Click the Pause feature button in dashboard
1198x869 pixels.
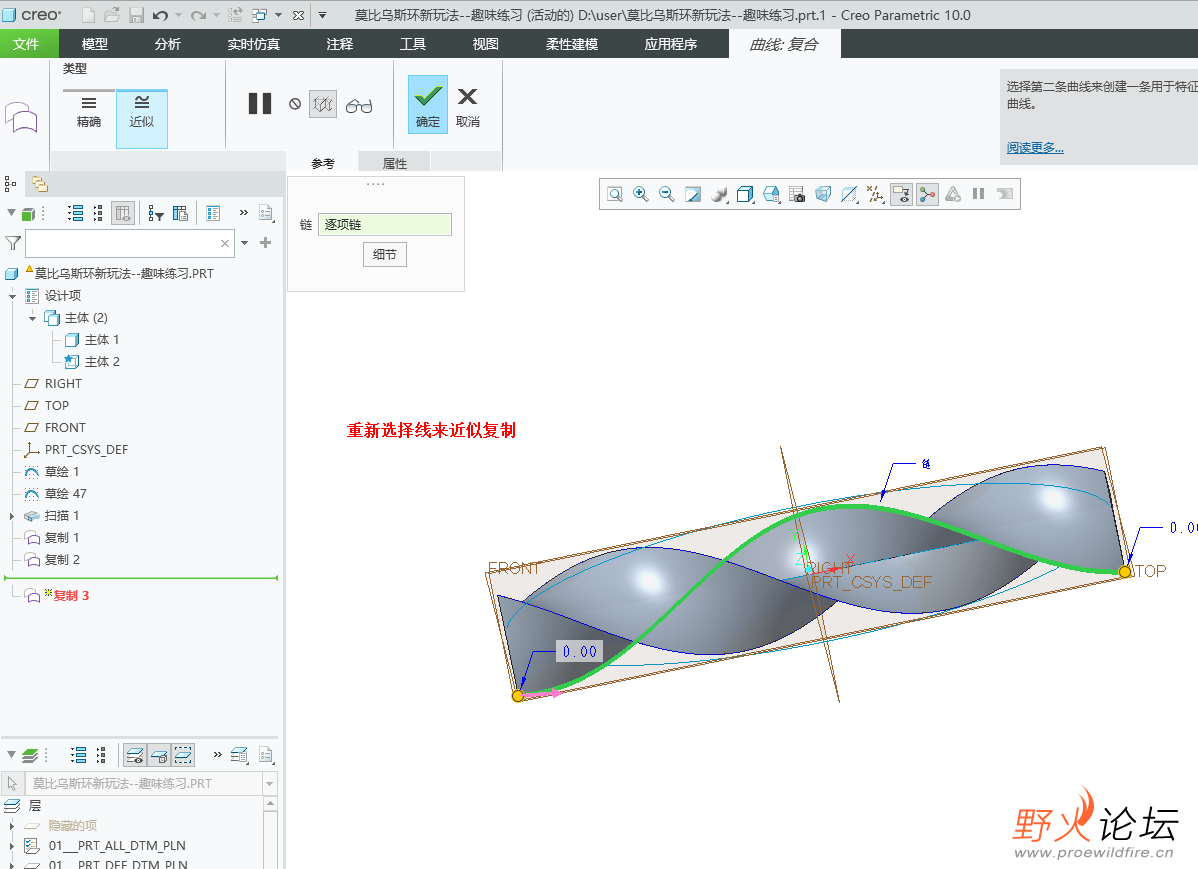point(260,104)
